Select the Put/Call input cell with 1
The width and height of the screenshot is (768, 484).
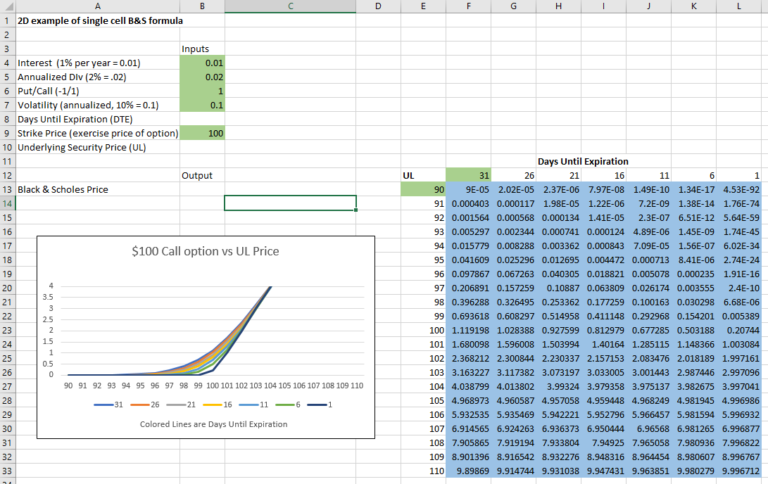(202, 91)
